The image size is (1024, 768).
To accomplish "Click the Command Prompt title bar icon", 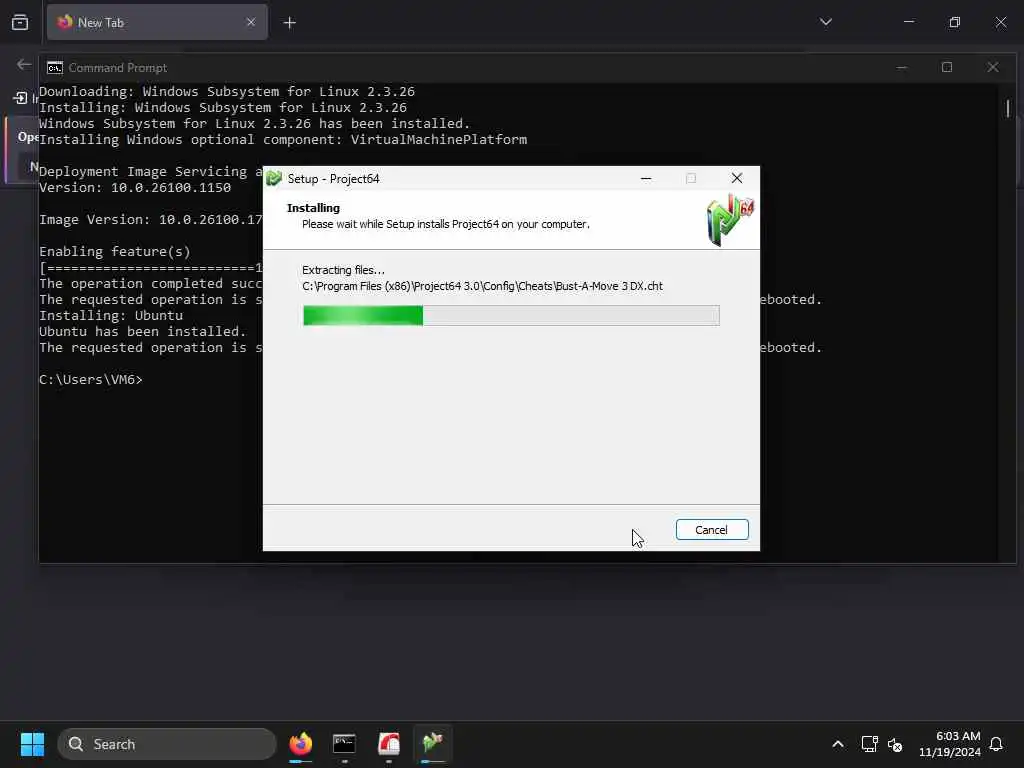I will (x=55, y=68).
